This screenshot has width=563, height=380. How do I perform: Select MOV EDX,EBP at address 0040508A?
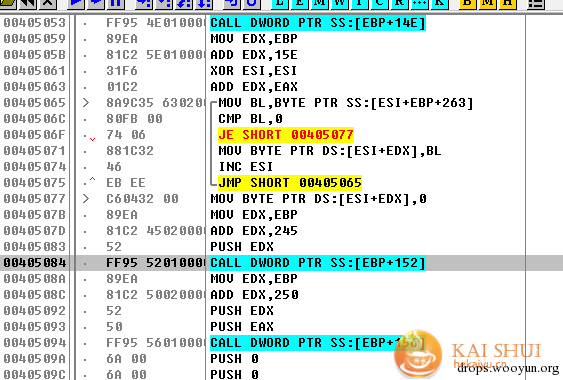[254, 279]
